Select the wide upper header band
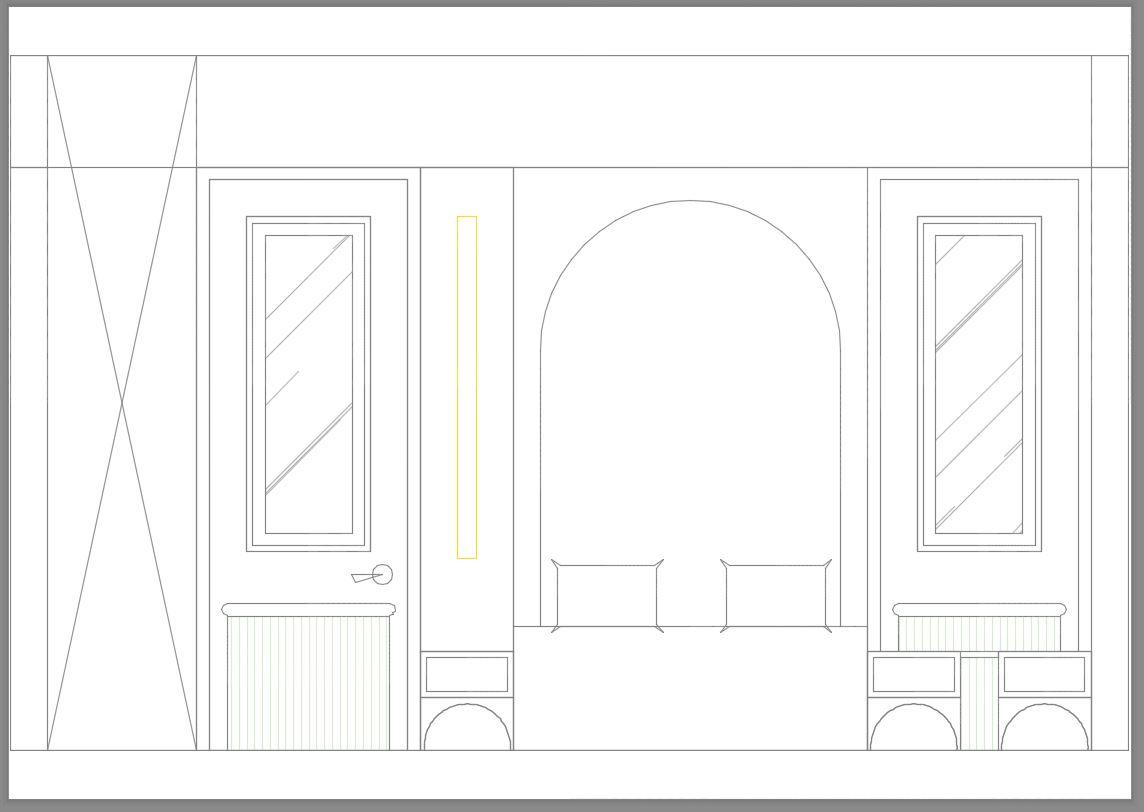This screenshot has height=812, width=1144. pyautogui.click(x=640, y=111)
